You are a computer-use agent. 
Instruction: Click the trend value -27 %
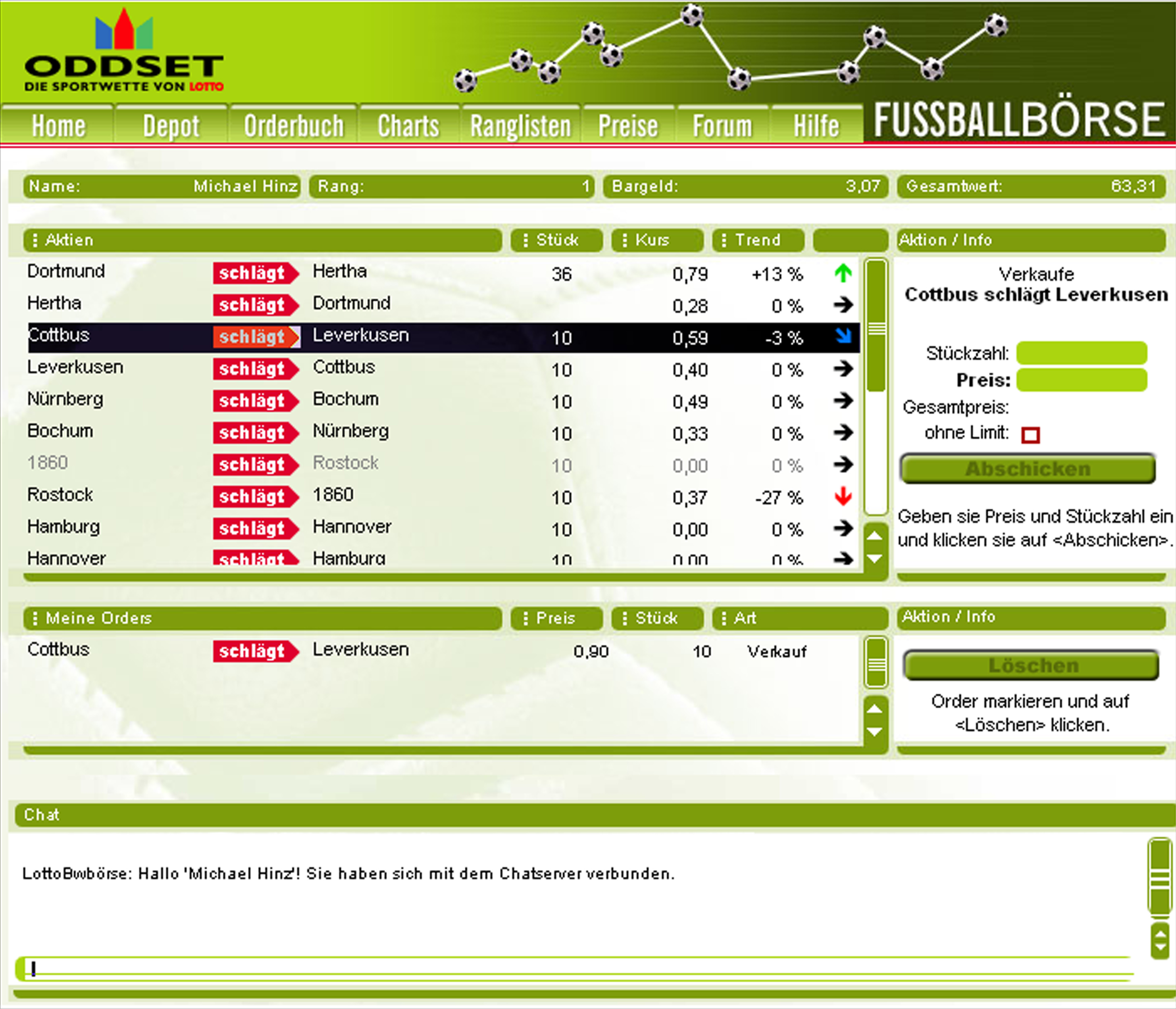click(779, 498)
